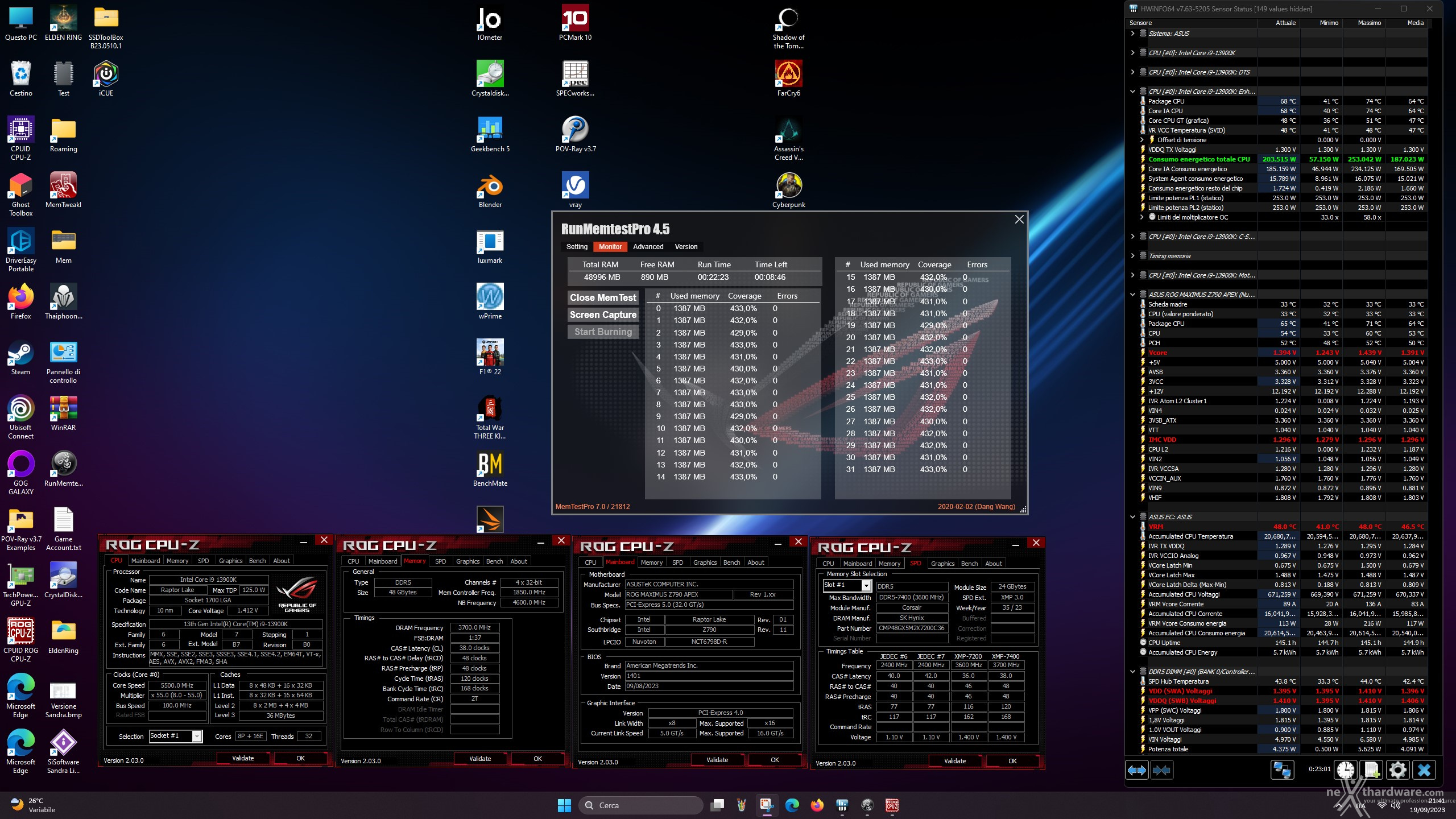Open Thaiphoon desktop shortcut
The width and height of the screenshot is (1456, 819).
63,302
